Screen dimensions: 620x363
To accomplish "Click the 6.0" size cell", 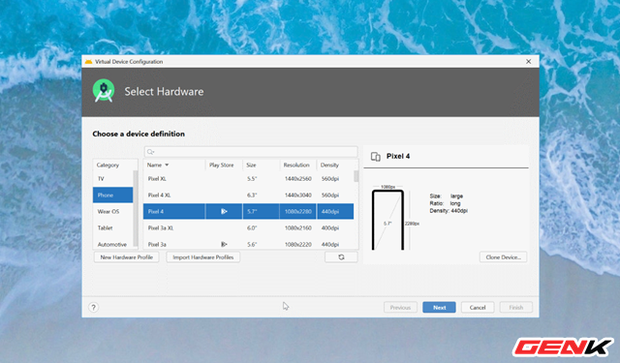I will [252, 228].
